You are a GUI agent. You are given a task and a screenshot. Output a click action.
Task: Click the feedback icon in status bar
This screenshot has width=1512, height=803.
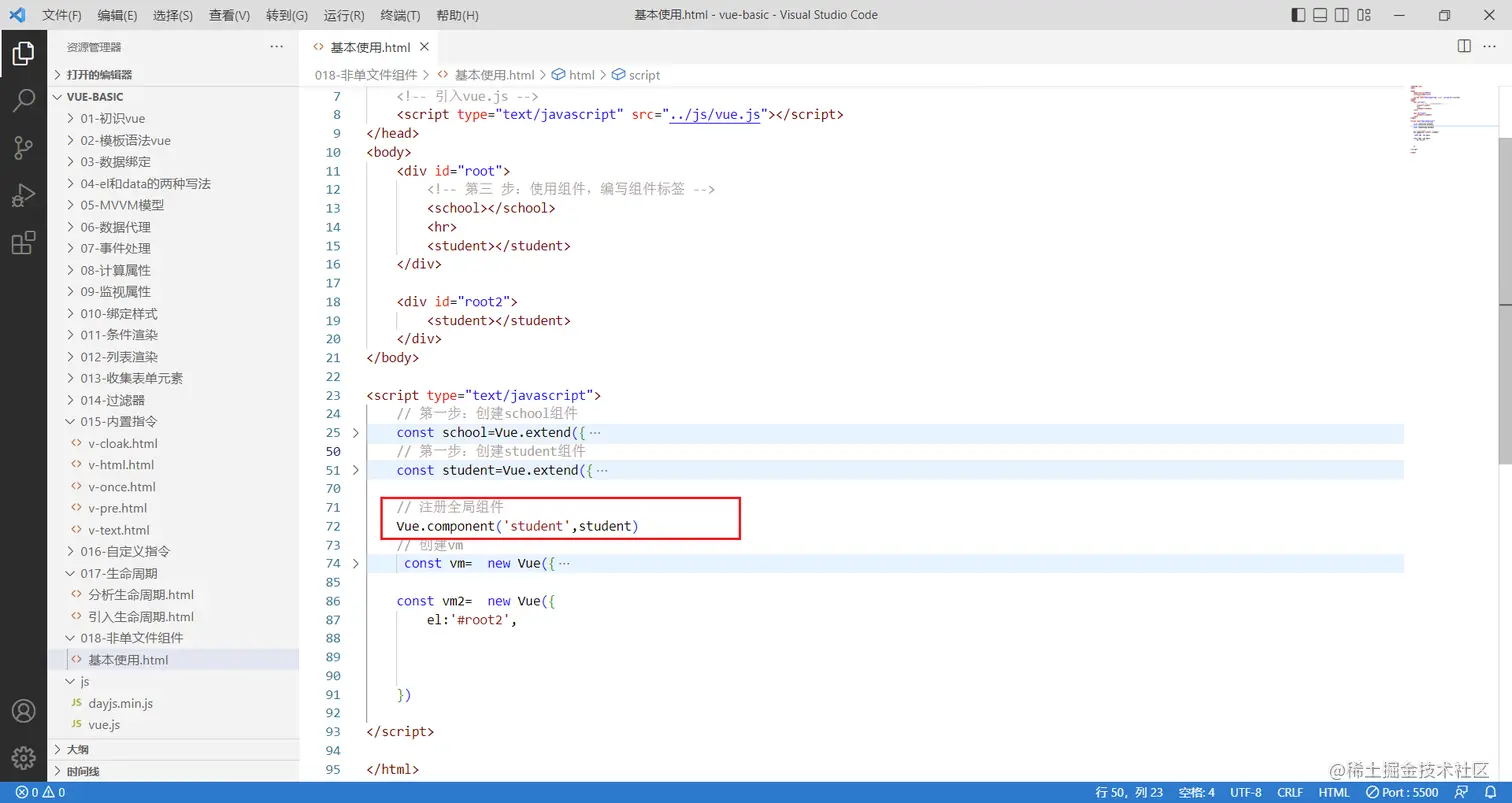coord(1463,793)
